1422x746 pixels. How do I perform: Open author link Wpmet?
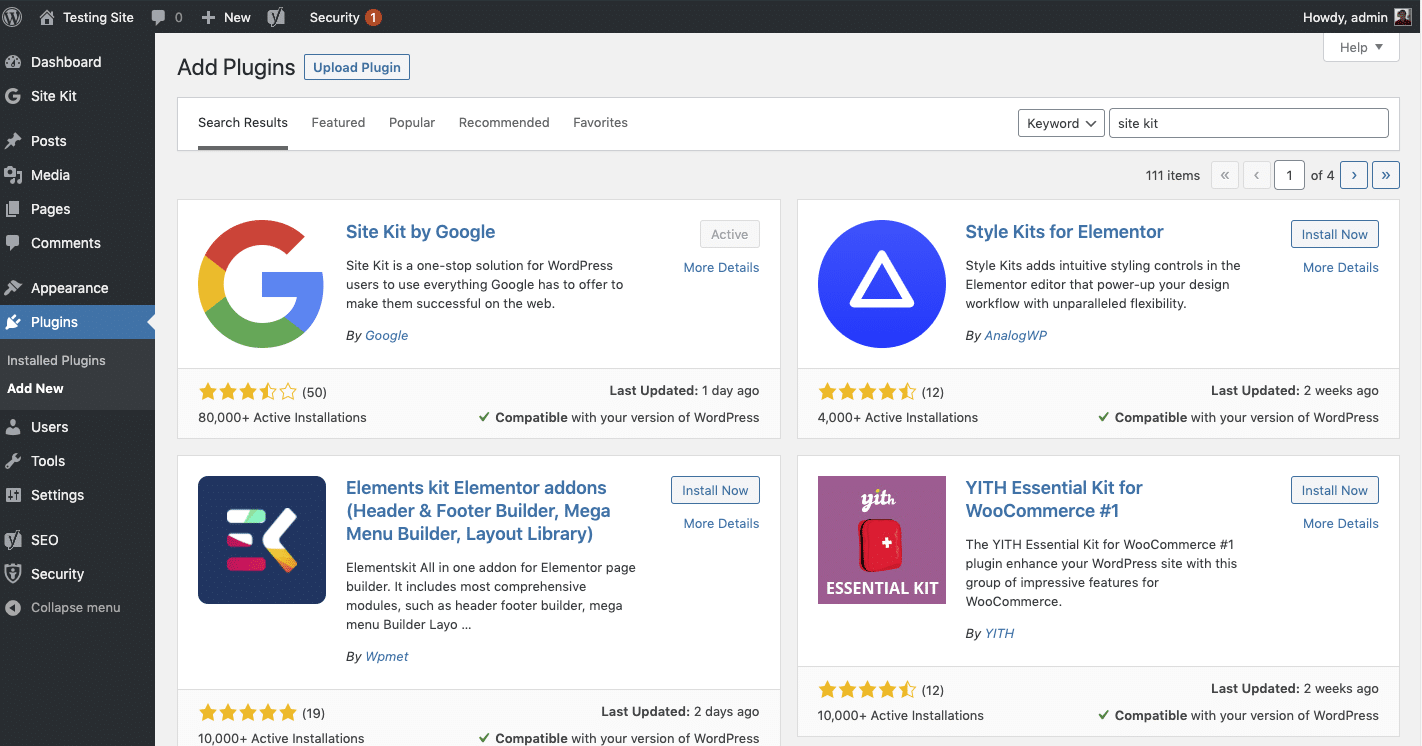(387, 656)
